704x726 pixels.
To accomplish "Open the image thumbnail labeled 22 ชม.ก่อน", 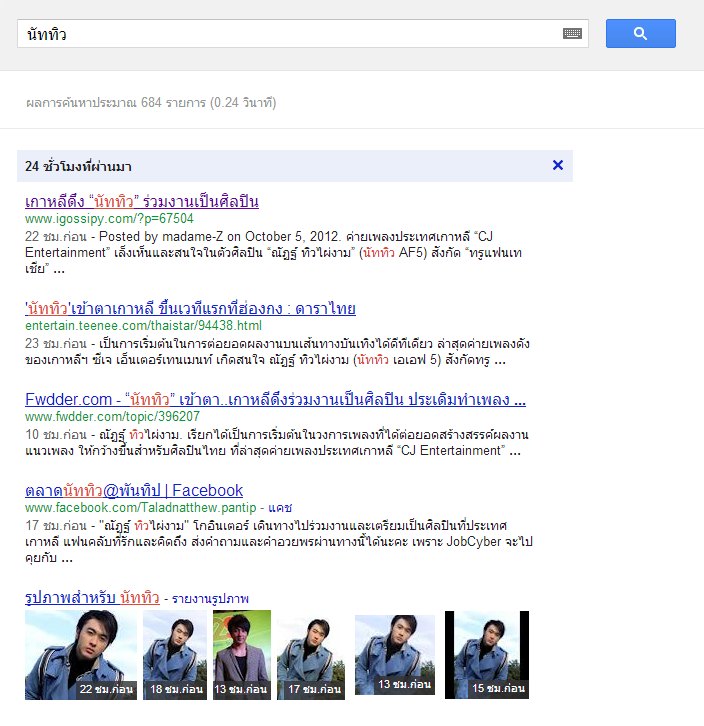I will point(81,655).
